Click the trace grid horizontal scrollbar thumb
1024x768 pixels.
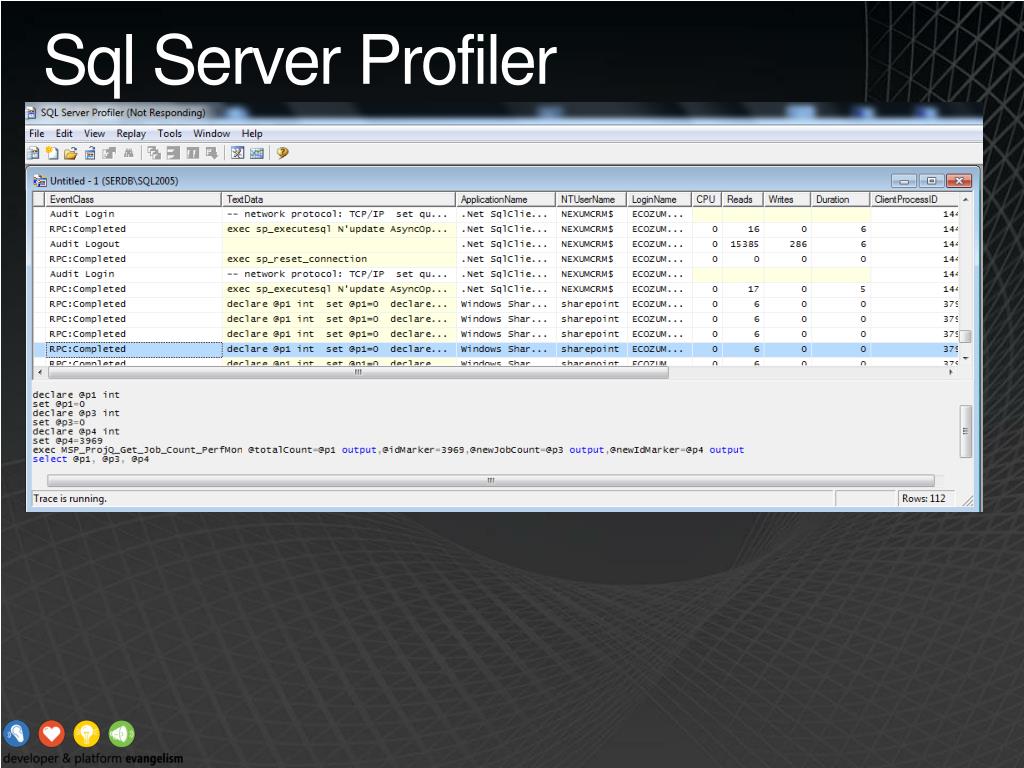click(357, 372)
